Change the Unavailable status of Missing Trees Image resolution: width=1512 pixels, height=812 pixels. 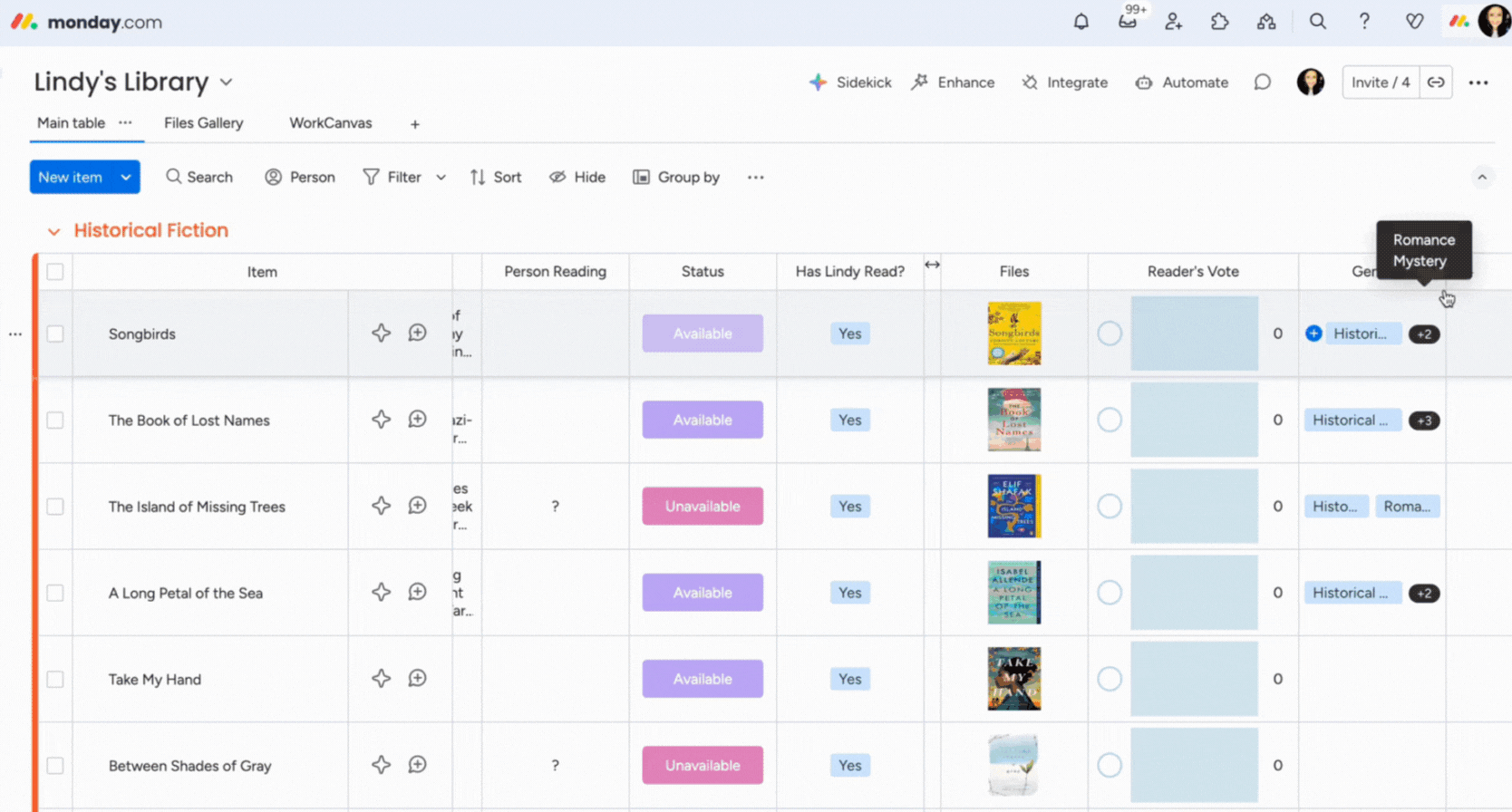pyautogui.click(x=702, y=507)
